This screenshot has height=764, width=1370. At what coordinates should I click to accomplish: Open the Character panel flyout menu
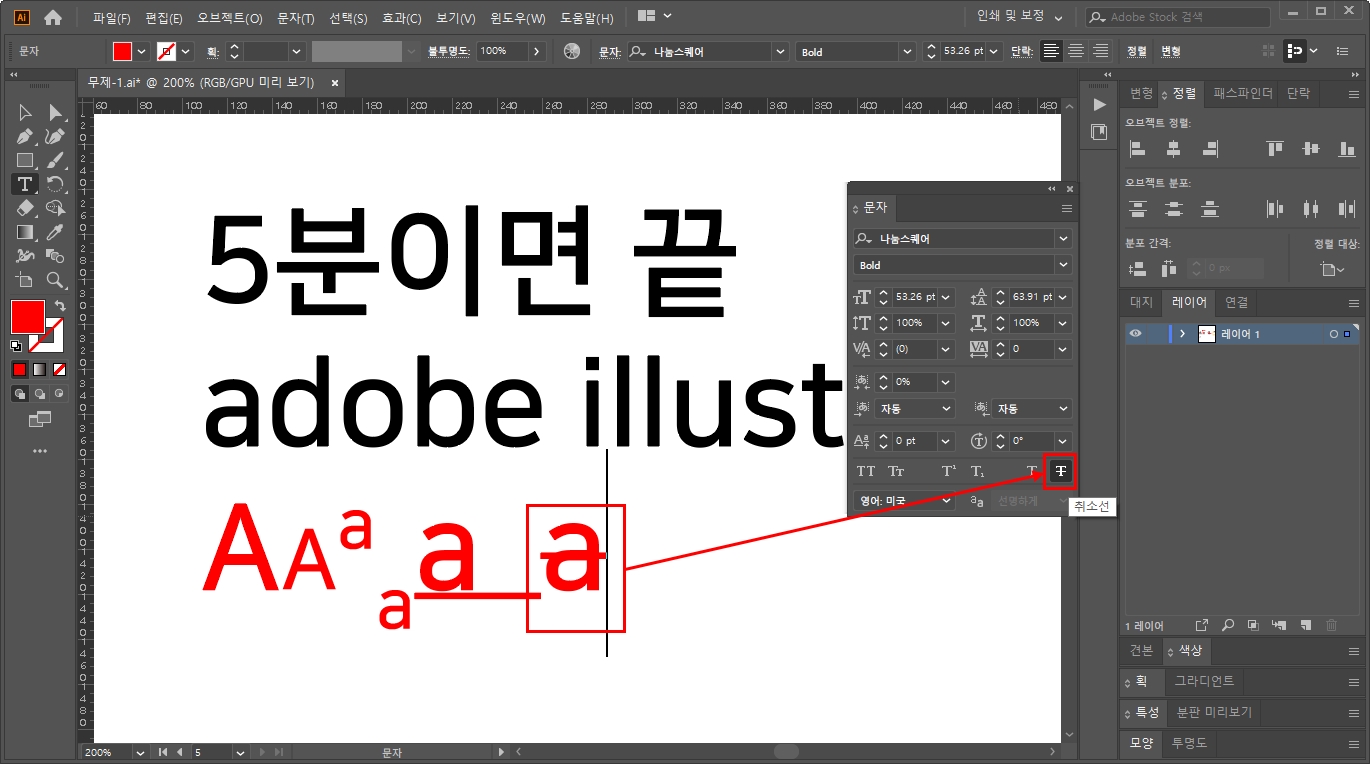[1067, 209]
